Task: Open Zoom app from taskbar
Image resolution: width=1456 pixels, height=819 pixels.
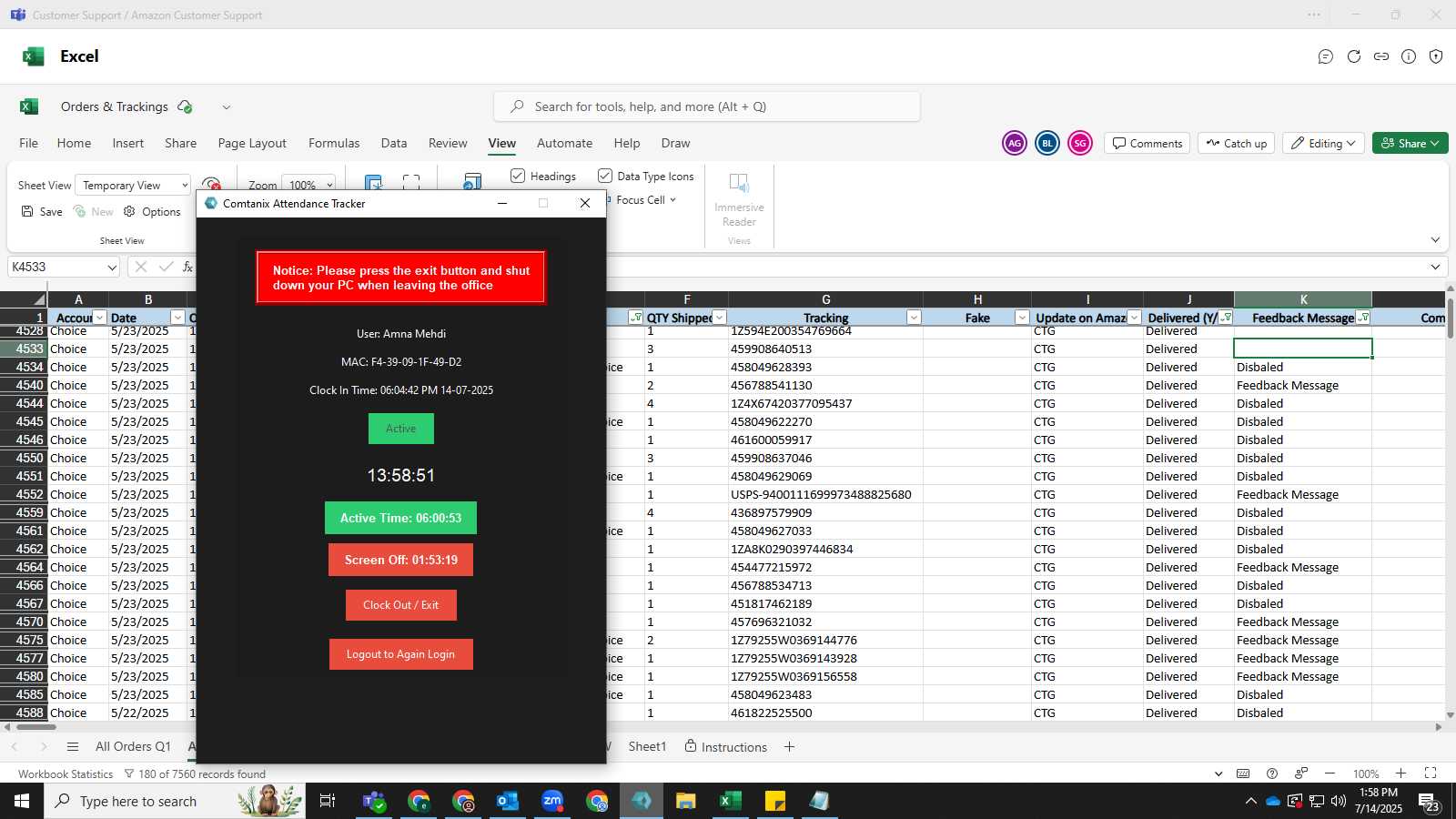Action: pyautogui.click(x=552, y=801)
